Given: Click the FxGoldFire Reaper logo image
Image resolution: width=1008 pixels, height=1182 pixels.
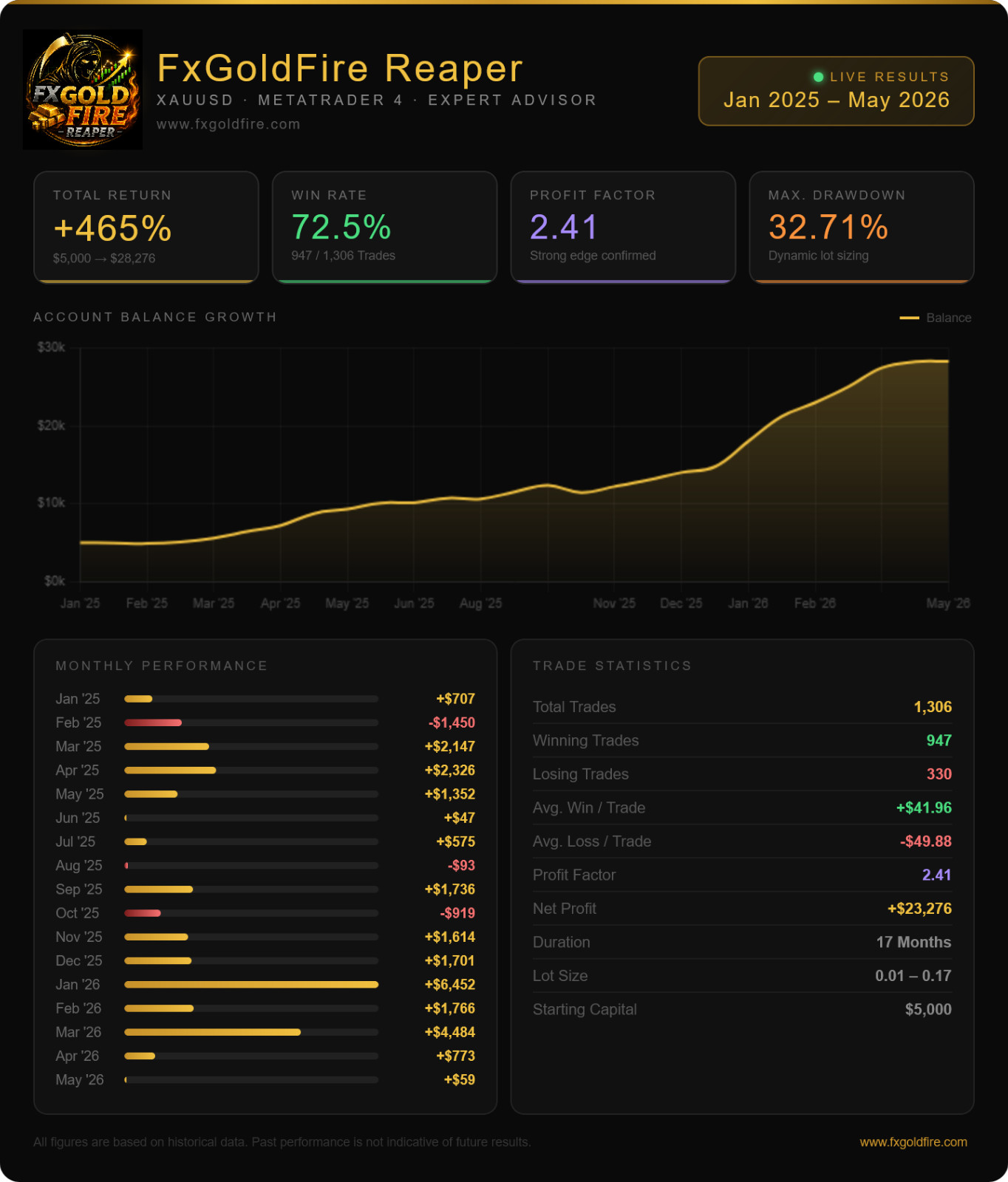Looking at the screenshot, I should [x=83, y=89].
